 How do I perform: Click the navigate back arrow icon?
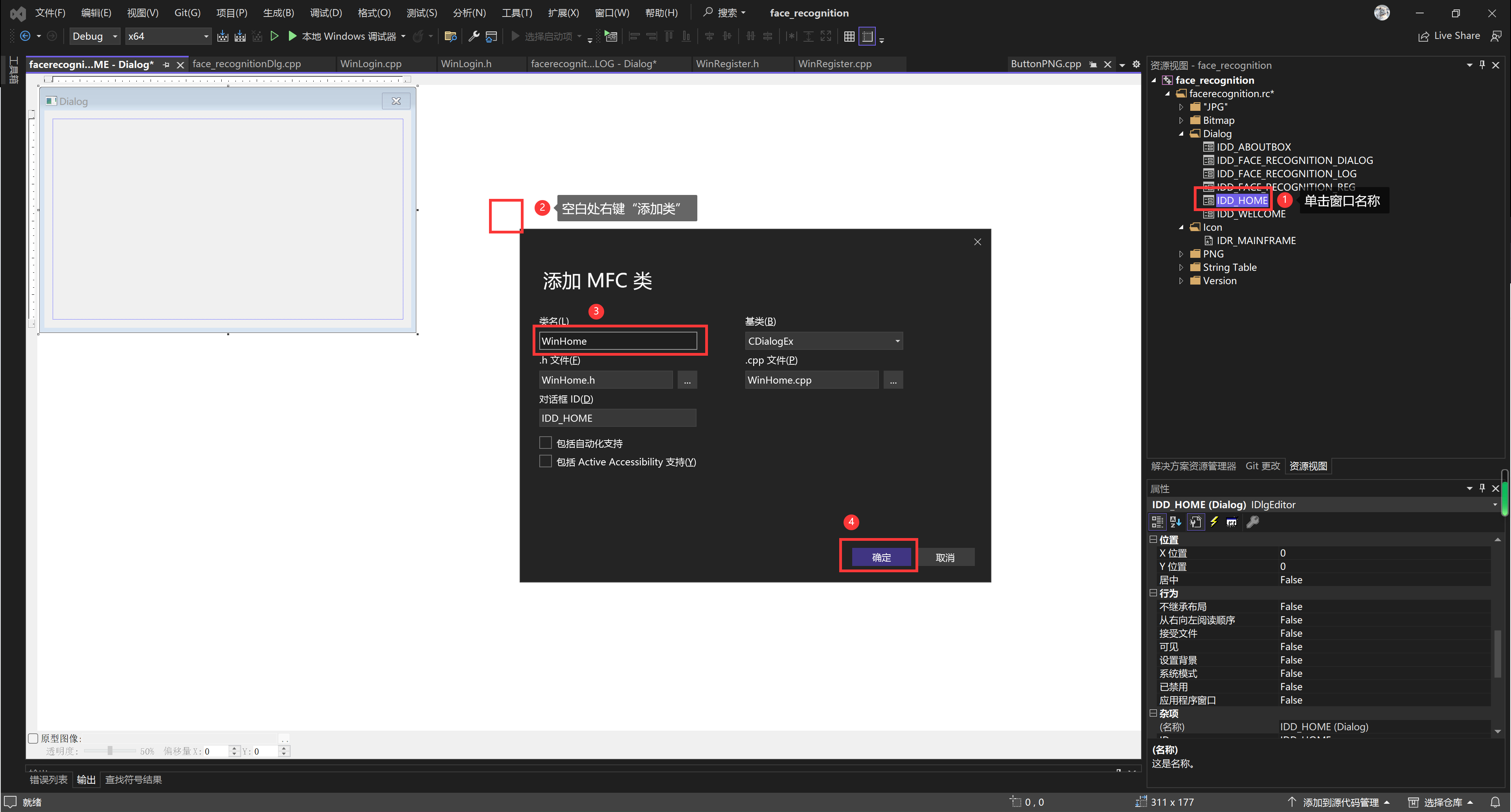coord(25,37)
